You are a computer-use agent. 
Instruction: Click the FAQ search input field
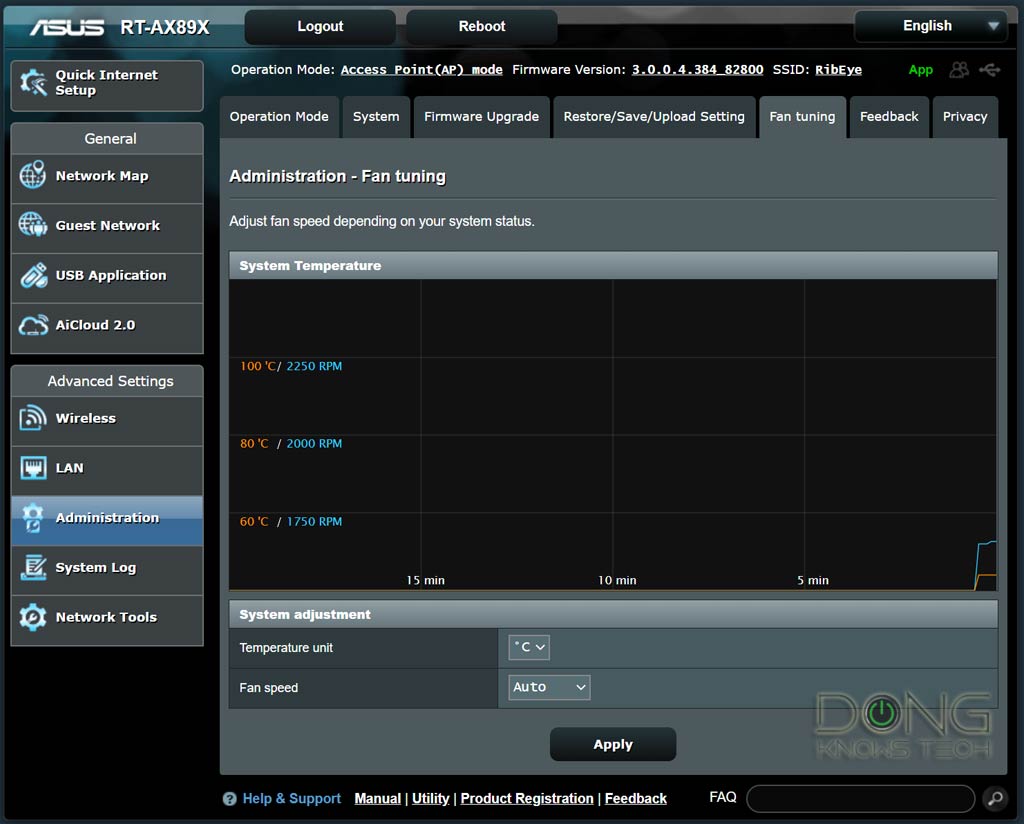click(x=860, y=798)
